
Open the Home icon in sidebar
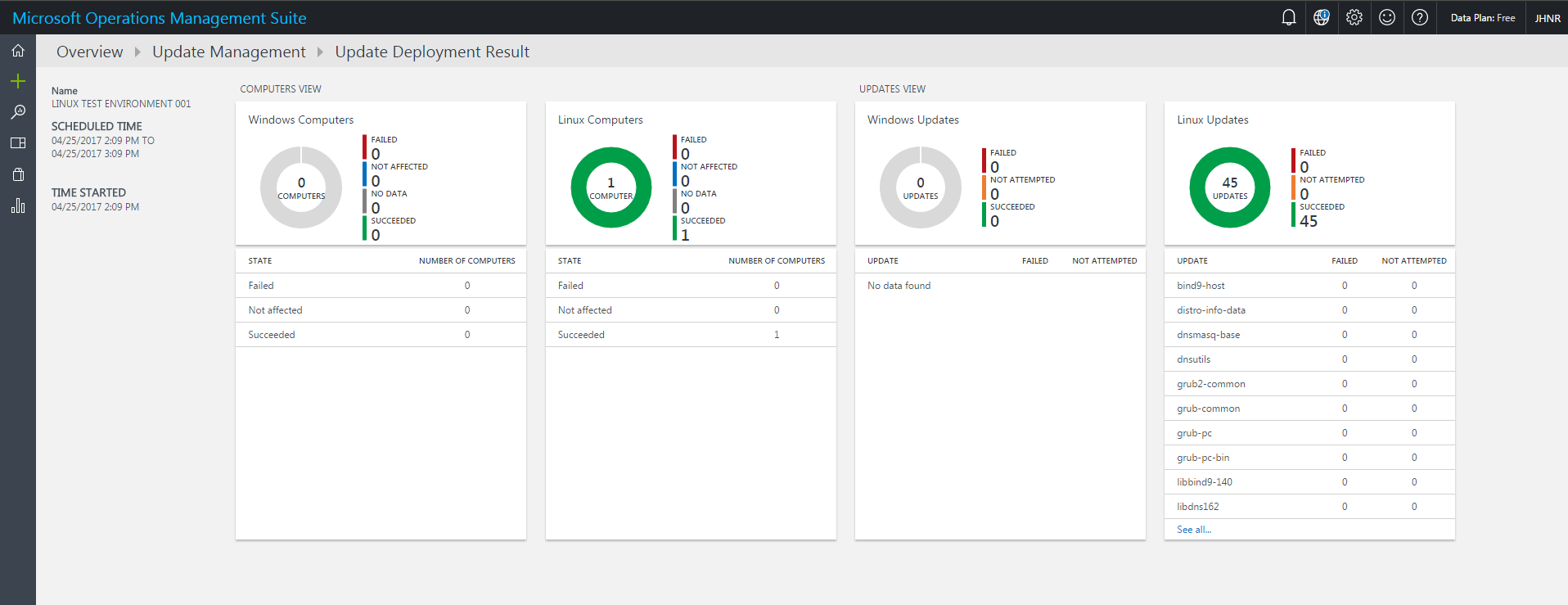point(18,51)
